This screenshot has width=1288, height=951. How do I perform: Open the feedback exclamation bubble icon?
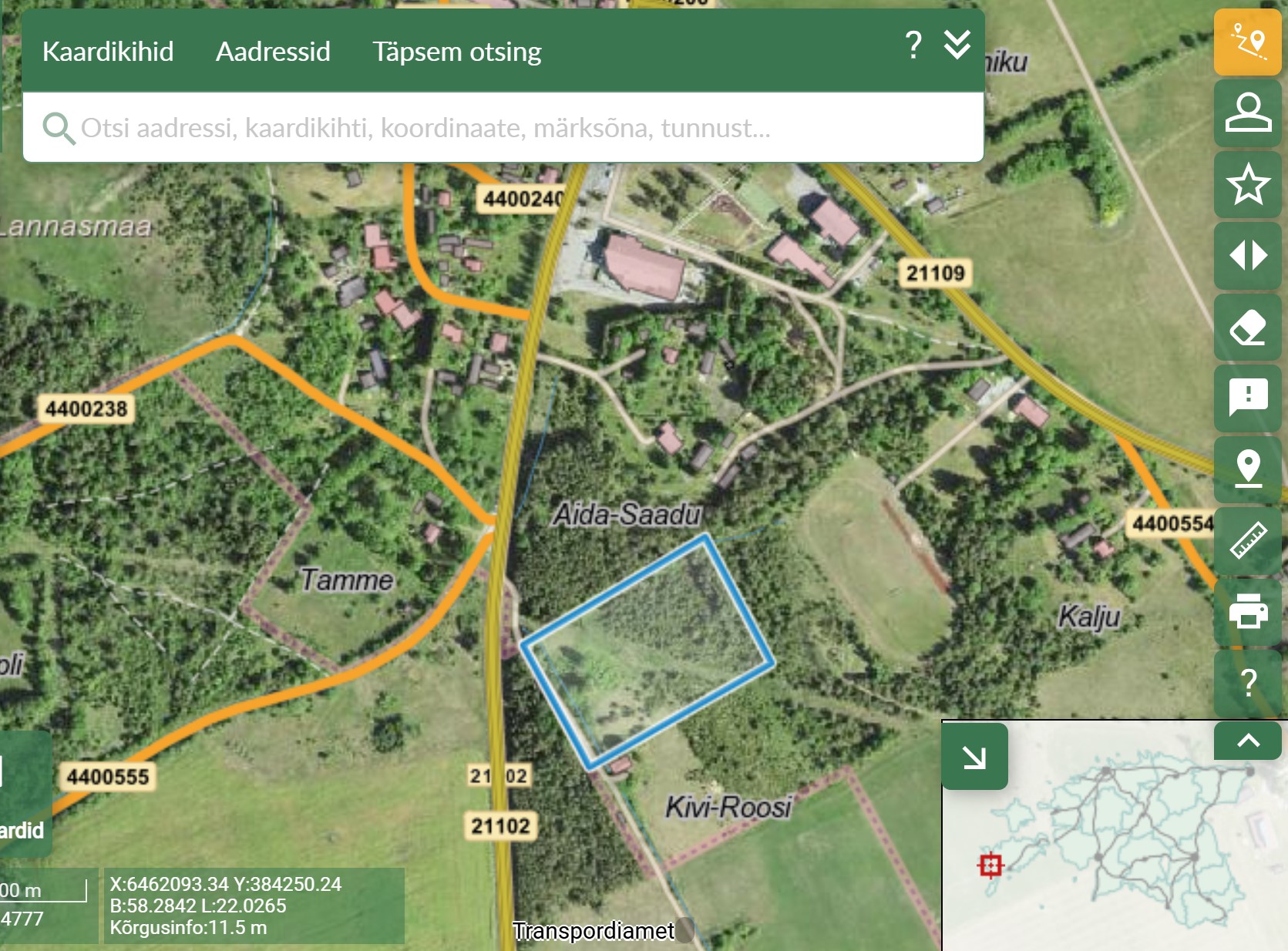tap(1247, 398)
